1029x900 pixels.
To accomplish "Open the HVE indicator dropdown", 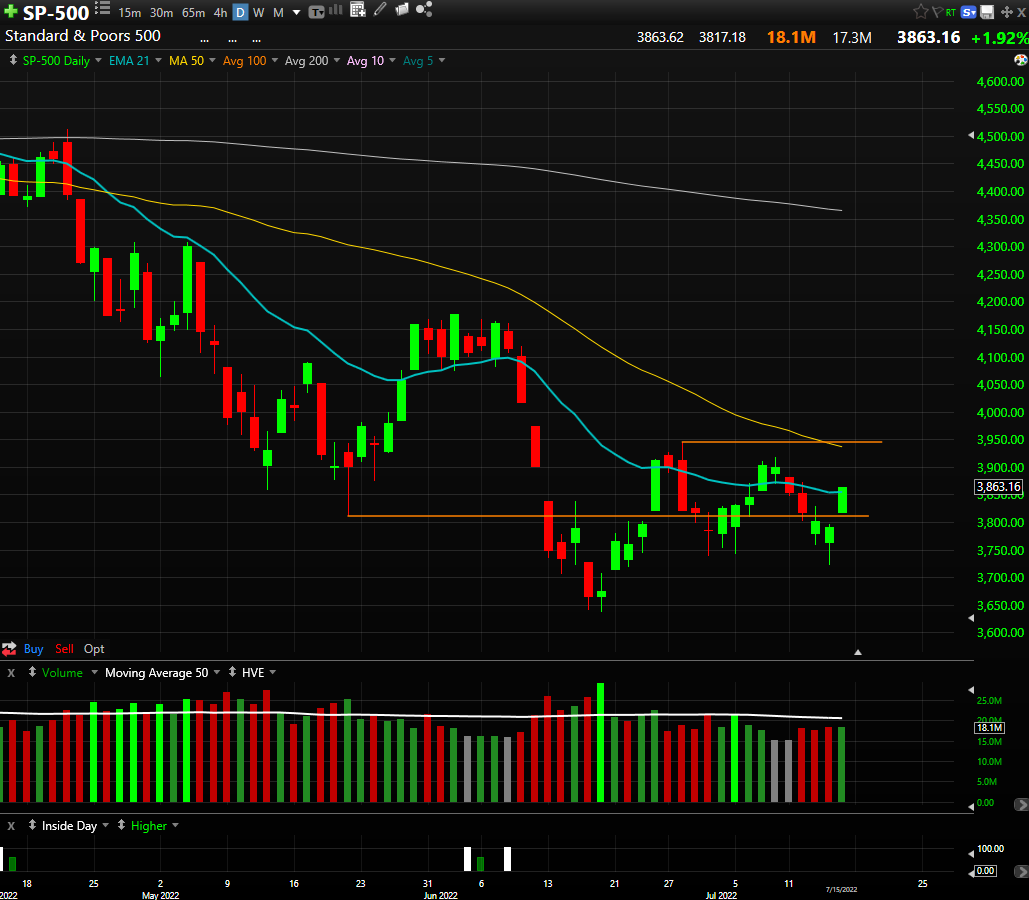I will coord(272,672).
